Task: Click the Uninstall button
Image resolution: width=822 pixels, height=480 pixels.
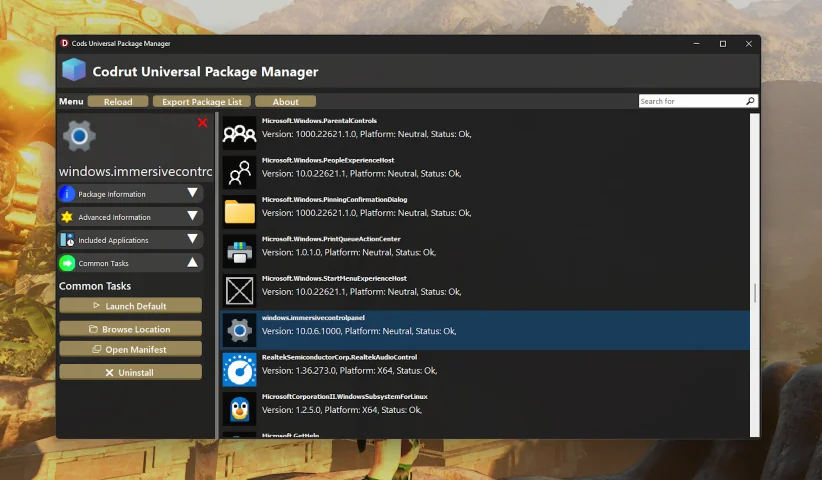Action: 131,372
